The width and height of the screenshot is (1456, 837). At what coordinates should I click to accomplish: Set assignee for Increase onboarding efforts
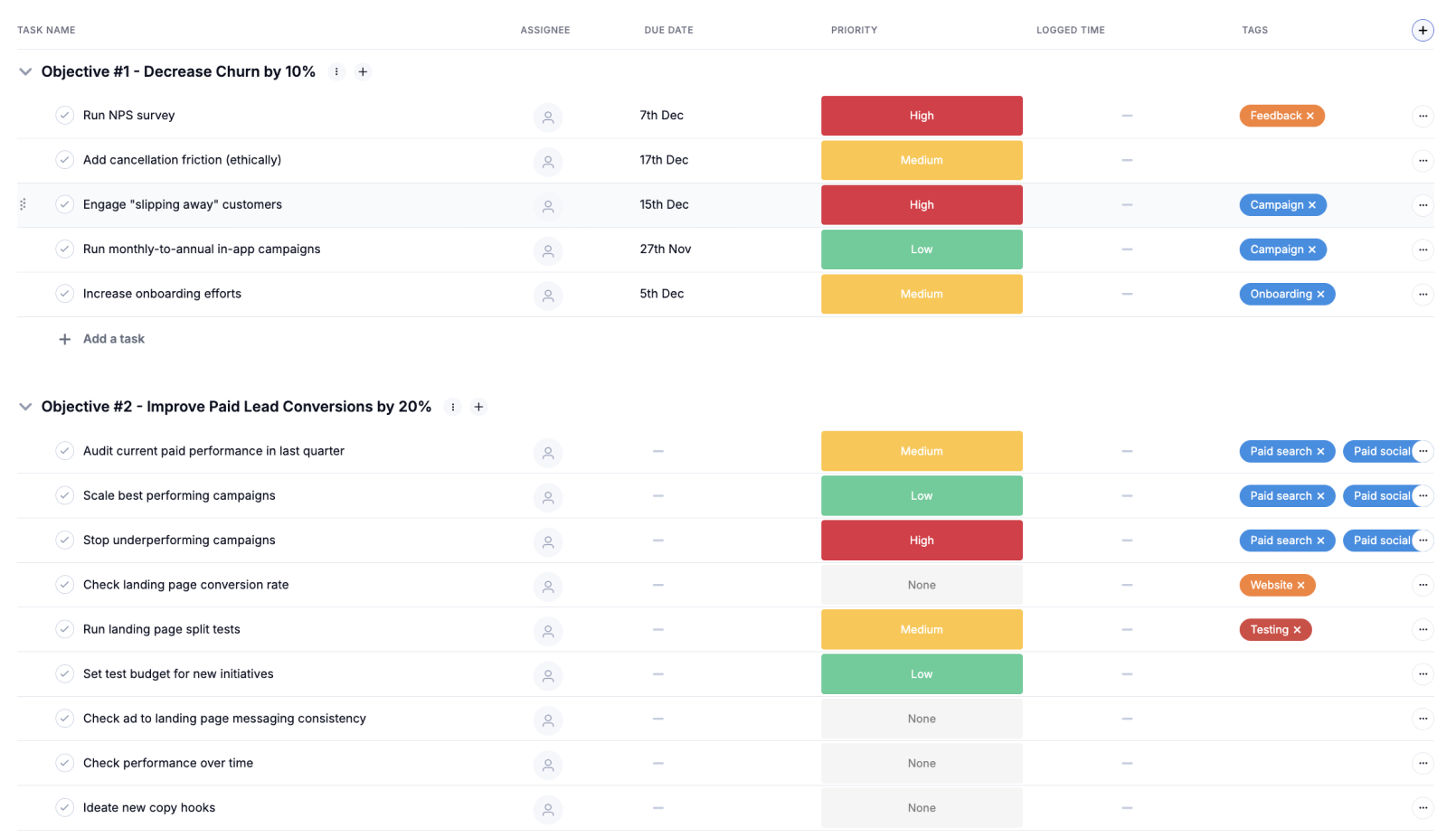pos(548,296)
